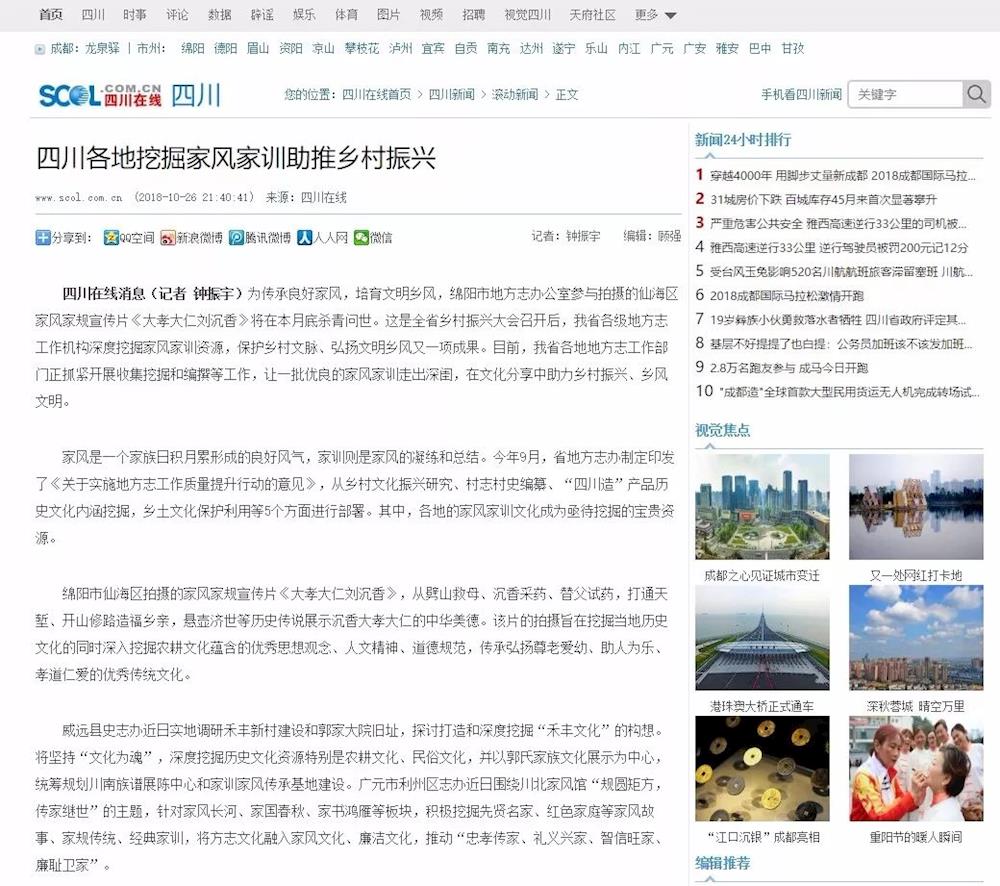The width and height of the screenshot is (1000, 886).
Task: Go to the 视频 nav section
Action: pyautogui.click(x=431, y=15)
